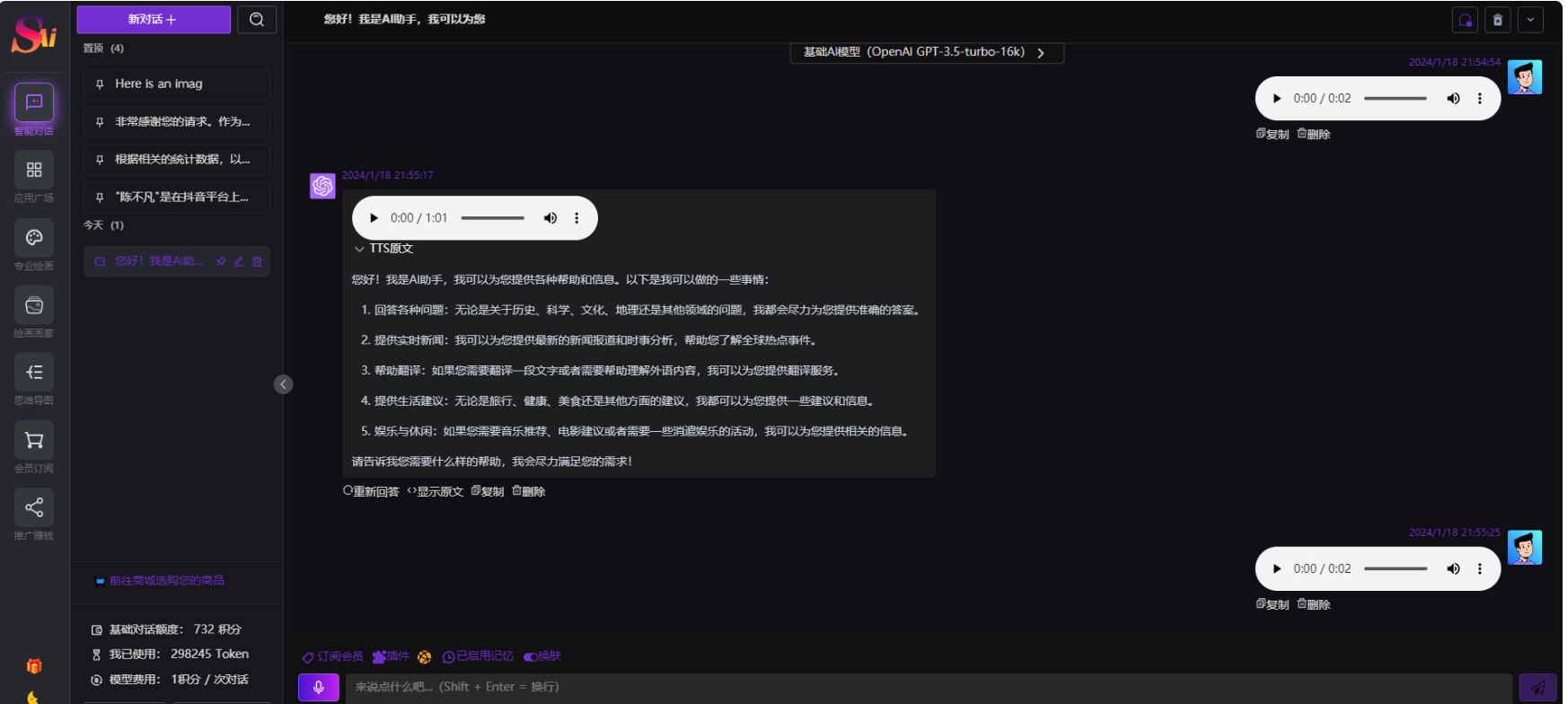Rename today's conversation with pencil icon
Image resolution: width=1568 pixels, height=704 pixels.
coord(239,261)
